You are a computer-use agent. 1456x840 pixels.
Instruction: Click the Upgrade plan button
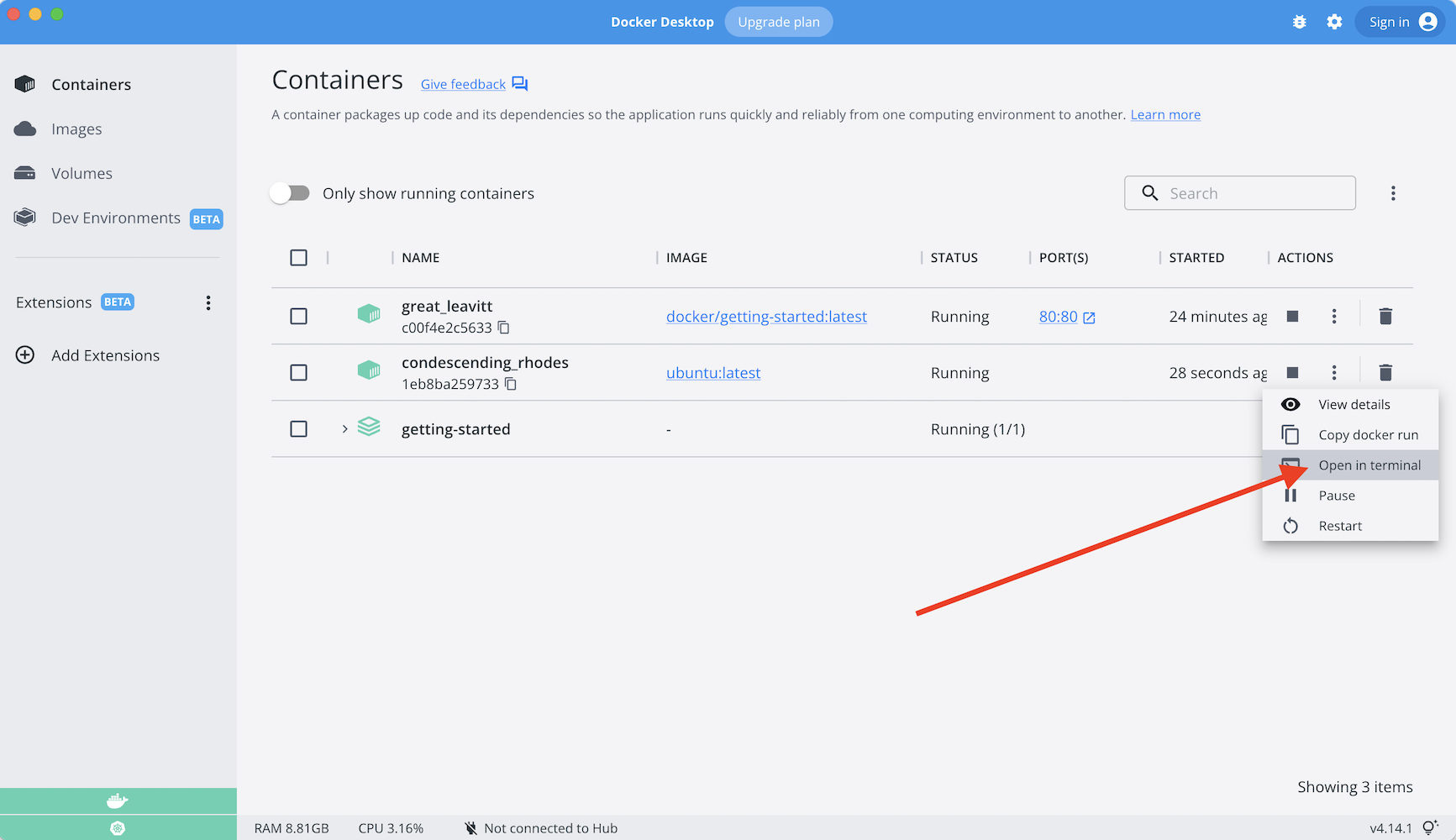pos(778,21)
